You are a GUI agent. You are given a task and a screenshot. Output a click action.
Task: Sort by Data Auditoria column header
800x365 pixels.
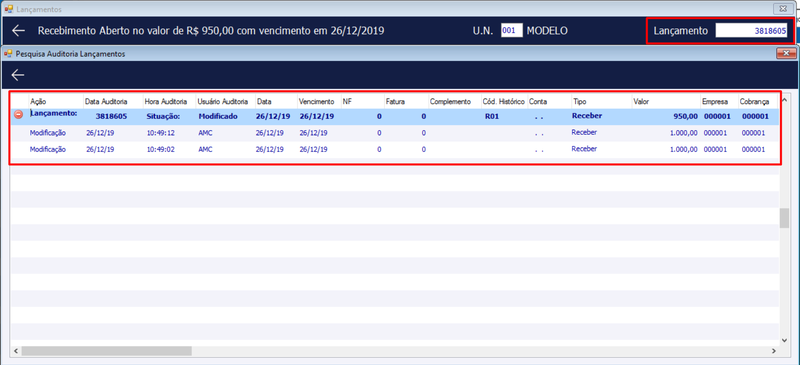[x=106, y=102]
